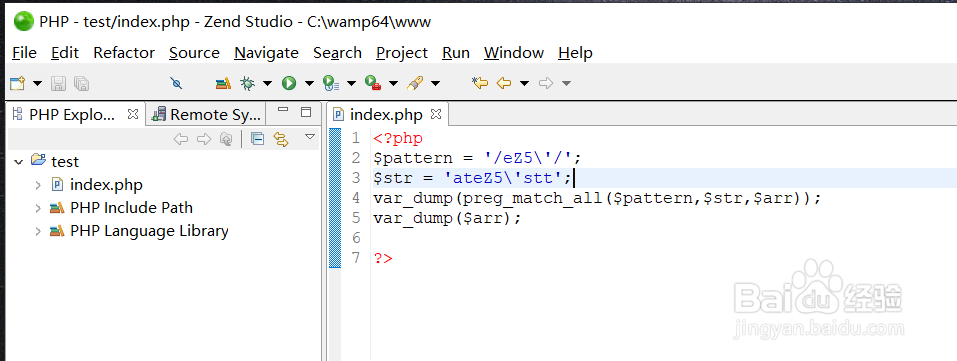Click the Last Edit Location icon
Screen dimensions: 957x361
point(480,83)
